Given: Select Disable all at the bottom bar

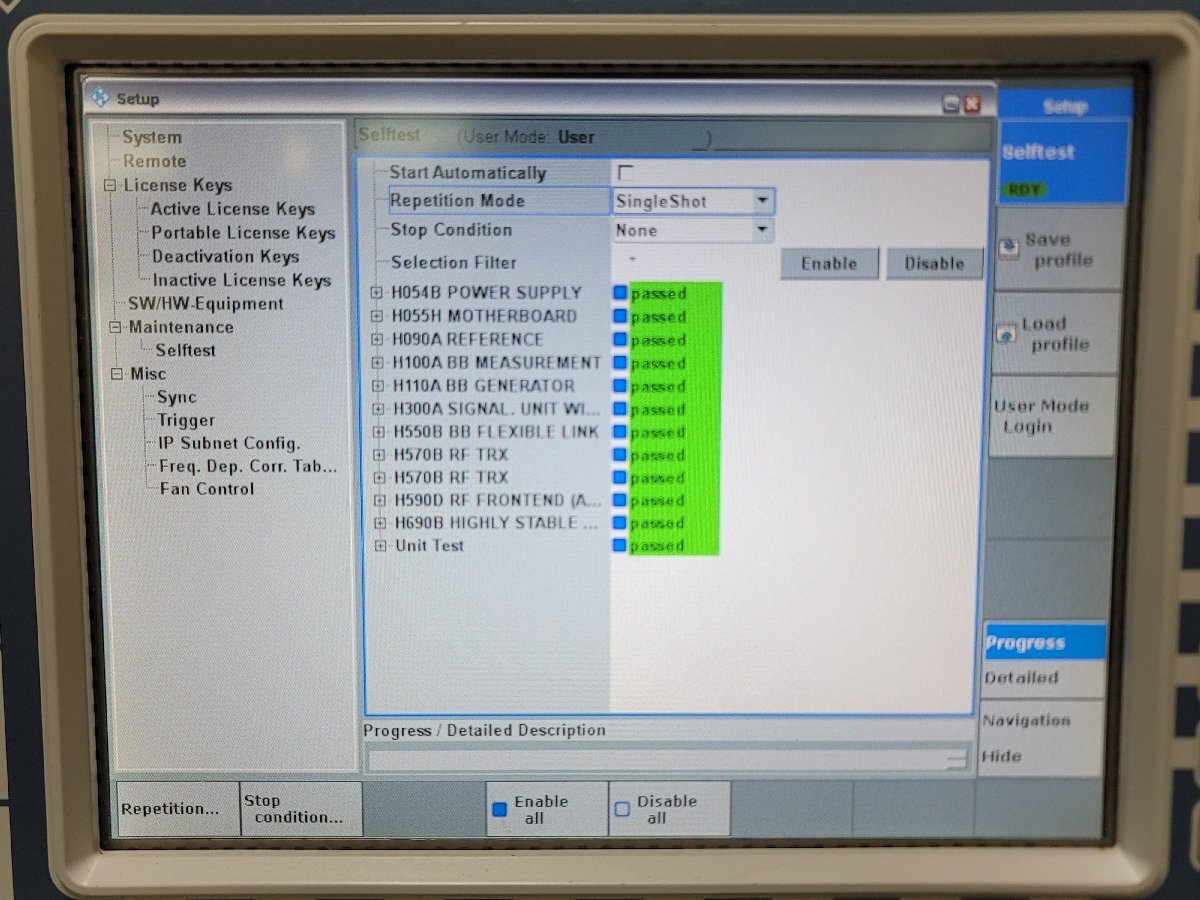Looking at the screenshot, I should 660,808.
